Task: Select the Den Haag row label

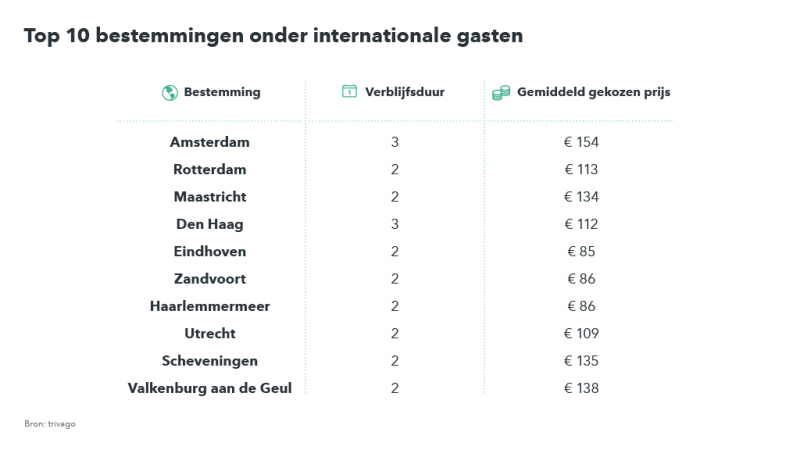Action: pos(210,224)
